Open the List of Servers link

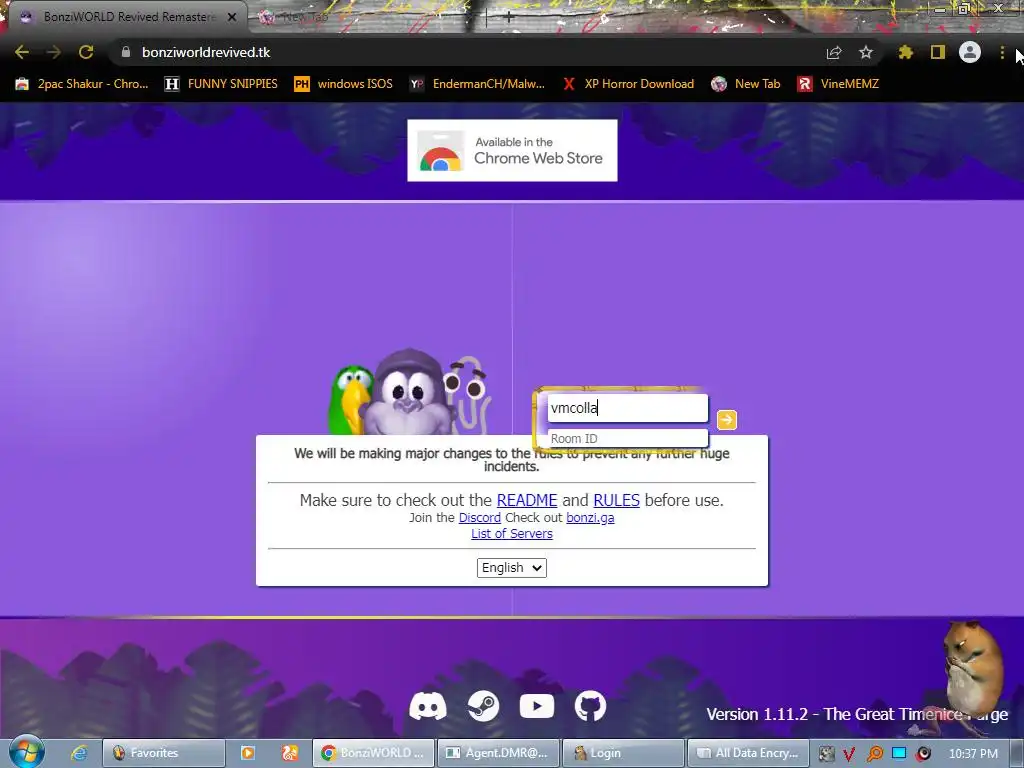click(512, 534)
